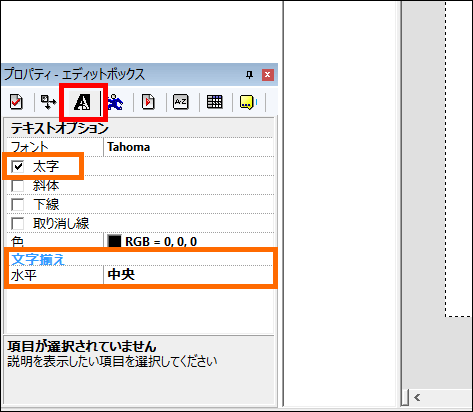Click the yellow note comment icon

(247, 102)
